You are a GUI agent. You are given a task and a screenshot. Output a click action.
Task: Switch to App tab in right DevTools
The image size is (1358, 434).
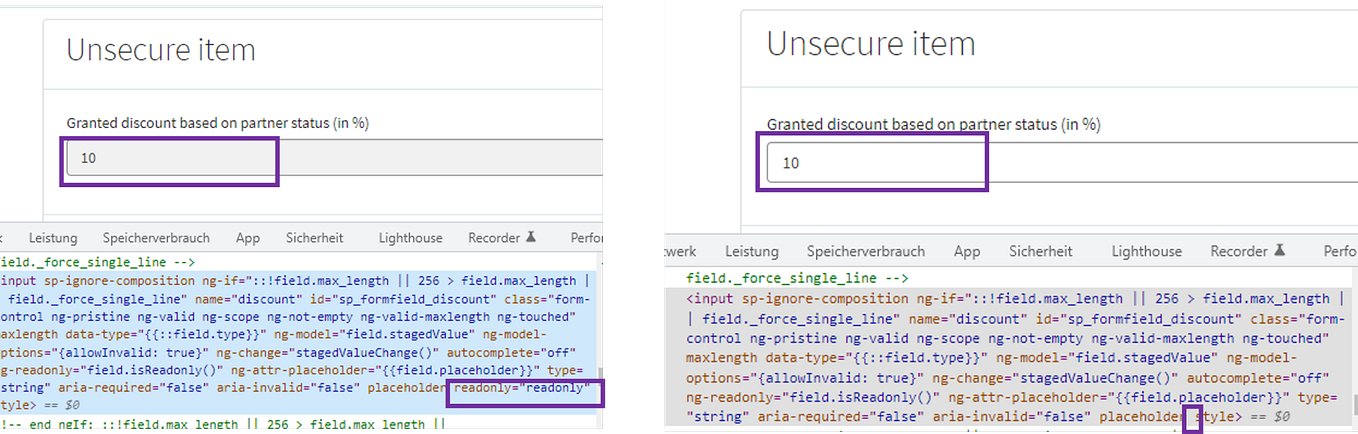pyautogui.click(x=967, y=251)
